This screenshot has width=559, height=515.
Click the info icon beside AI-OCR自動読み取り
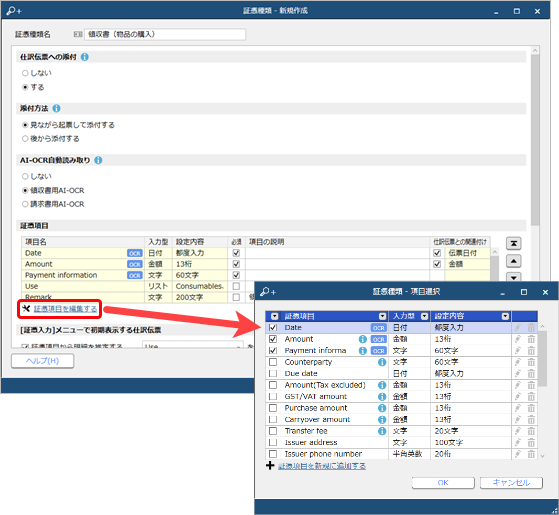[98, 160]
